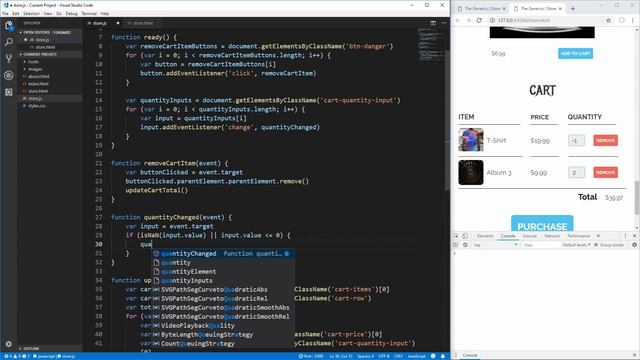Open the Terminal menu

pos(89,13)
